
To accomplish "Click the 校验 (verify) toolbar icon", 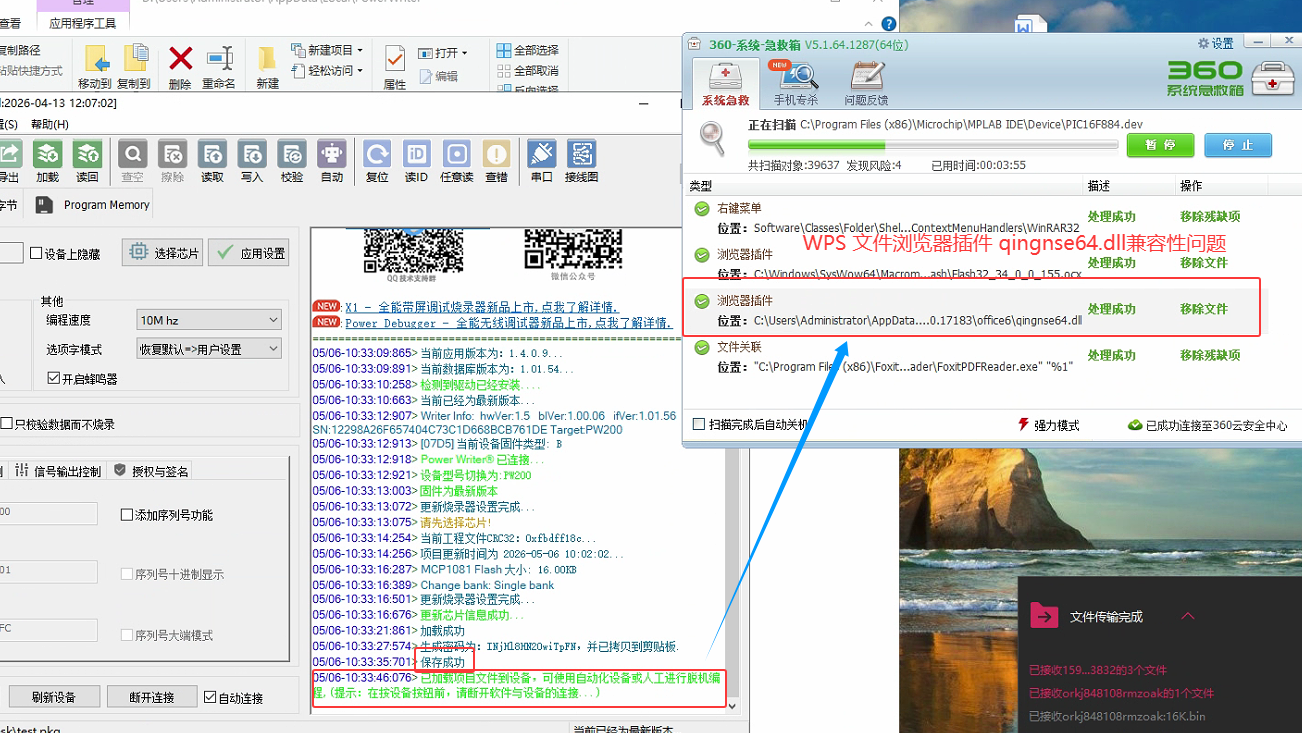I will click(x=292, y=154).
